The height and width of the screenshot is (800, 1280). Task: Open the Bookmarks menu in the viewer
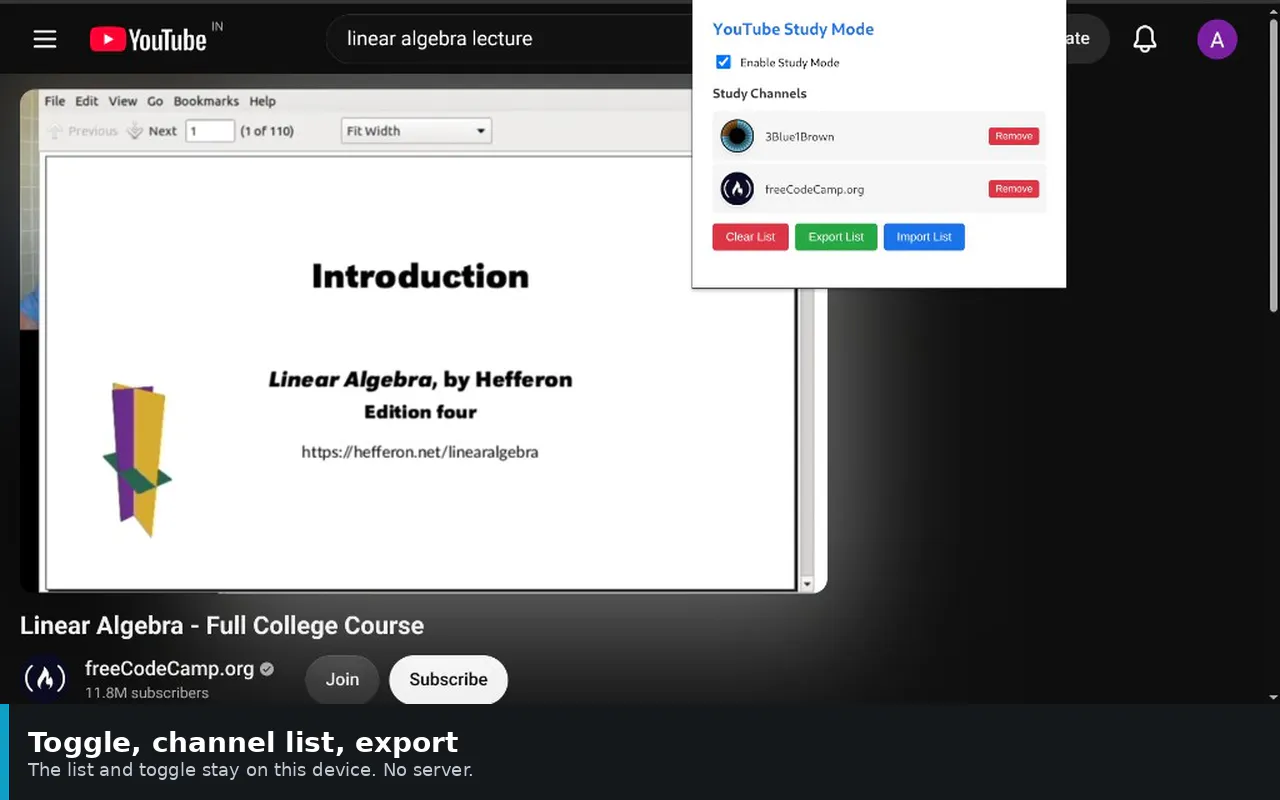(x=206, y=101)
